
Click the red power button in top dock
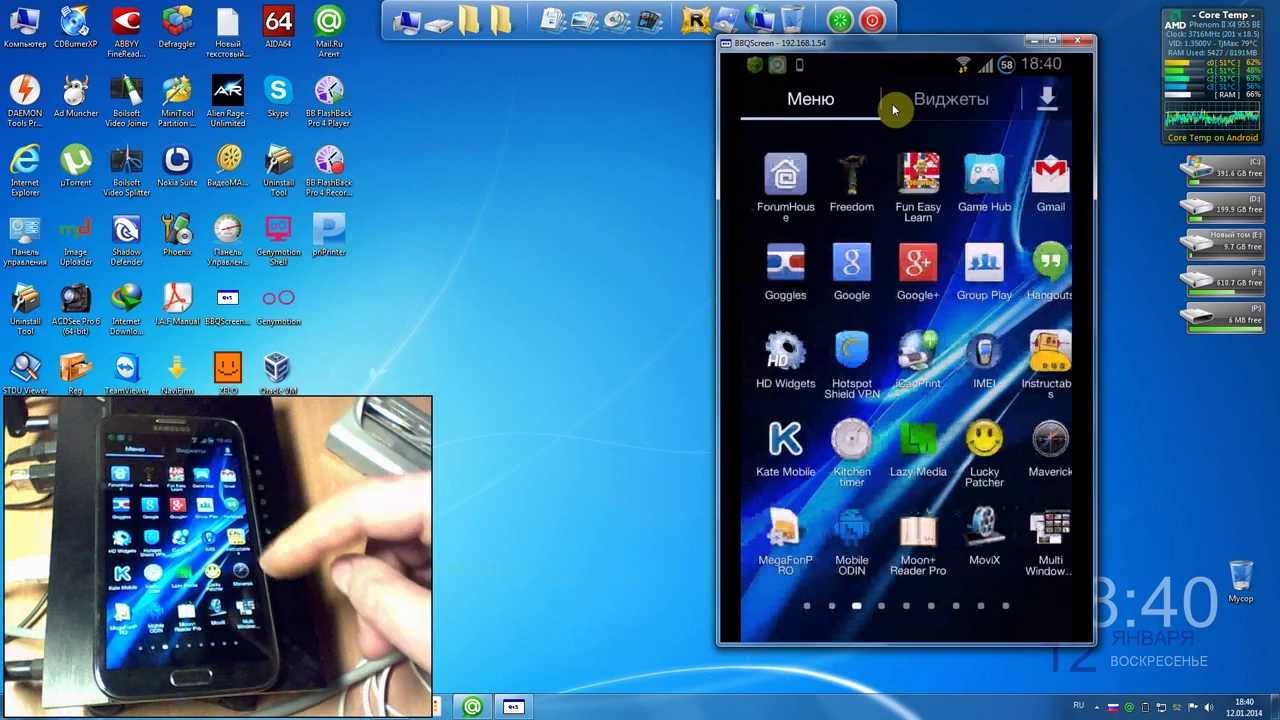pyautogui.click(x=872, y=19)
